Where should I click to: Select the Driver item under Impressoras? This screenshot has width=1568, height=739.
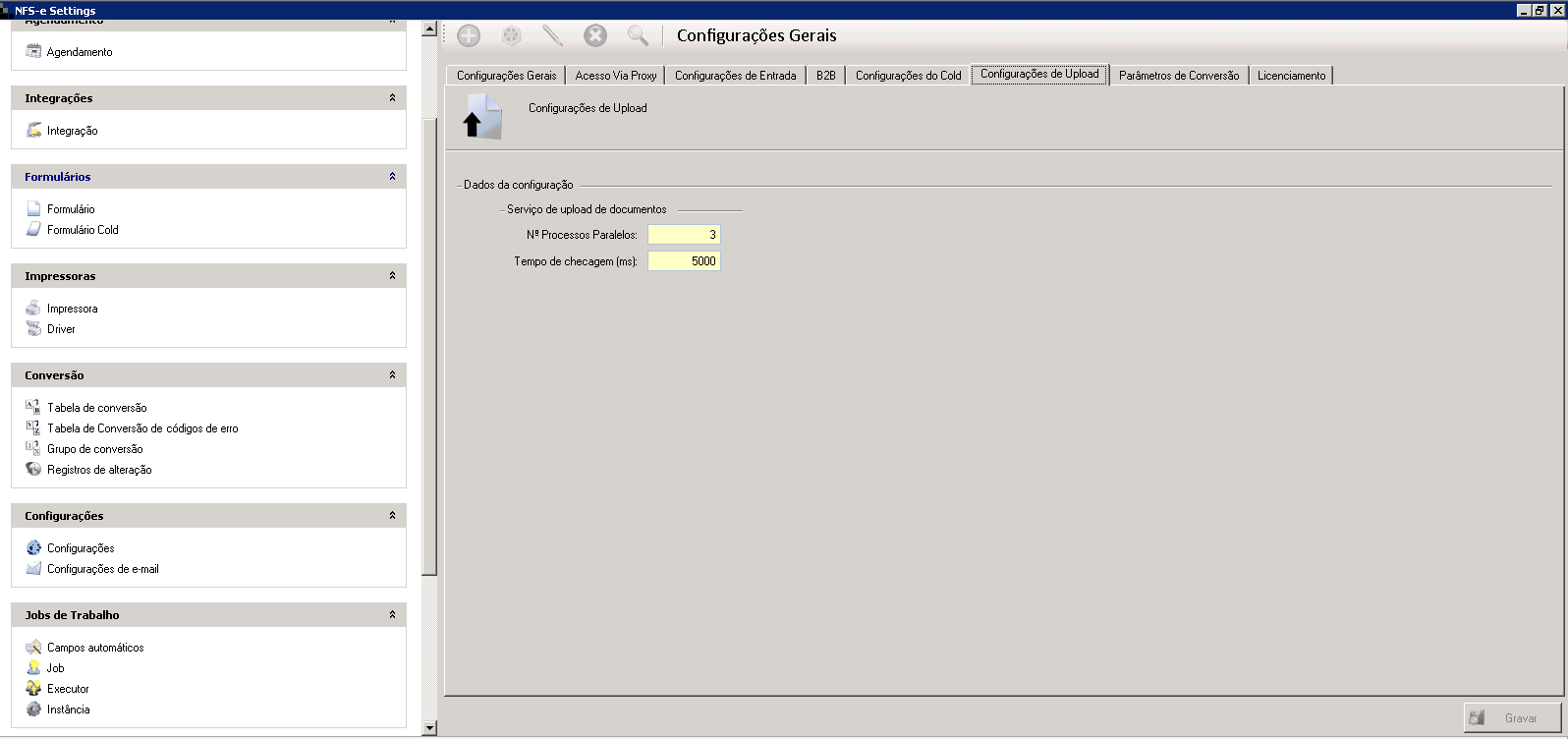61,329
